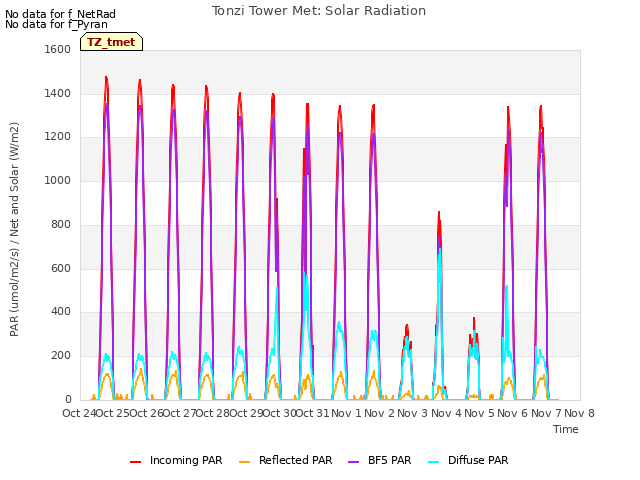Image resolution: width=640 pixels, height=480 pixels.
Task: Click the highest Incoming PAR peak near 1480
Action: point(106,77)
